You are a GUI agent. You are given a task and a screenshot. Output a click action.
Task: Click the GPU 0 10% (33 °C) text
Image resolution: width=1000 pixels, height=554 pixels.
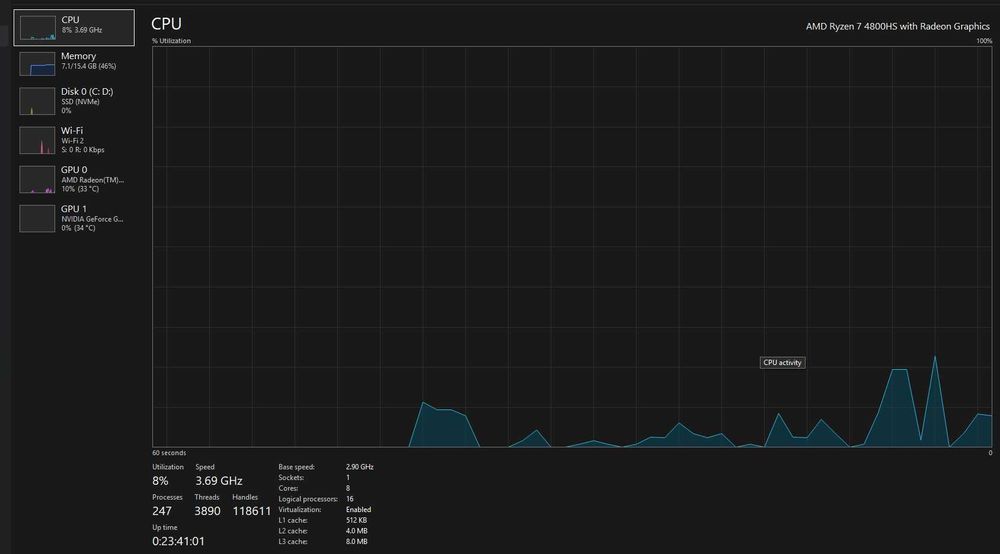tap(80, 189)
